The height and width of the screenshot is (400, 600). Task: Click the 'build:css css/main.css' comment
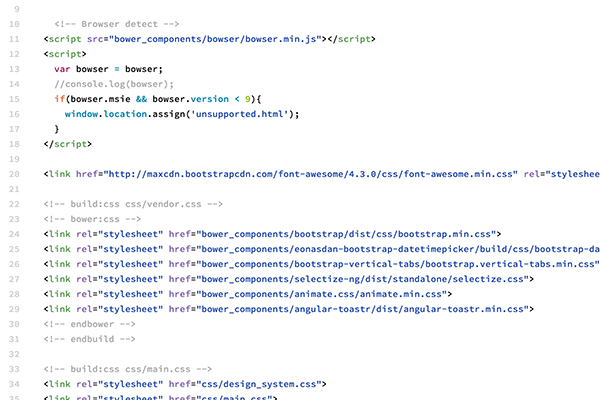point(127,369)
